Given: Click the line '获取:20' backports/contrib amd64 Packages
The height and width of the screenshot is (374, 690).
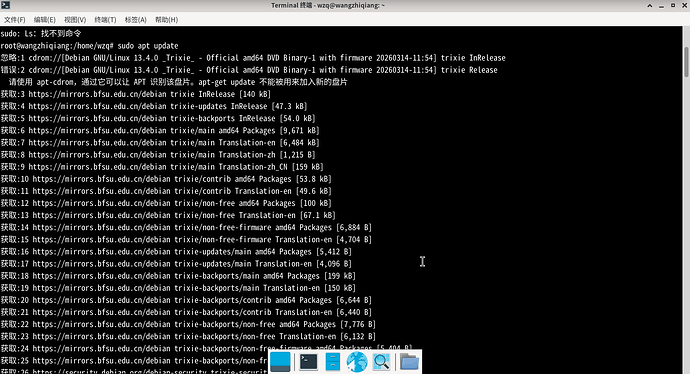Looking at the screenshot, I should [186, 300].
